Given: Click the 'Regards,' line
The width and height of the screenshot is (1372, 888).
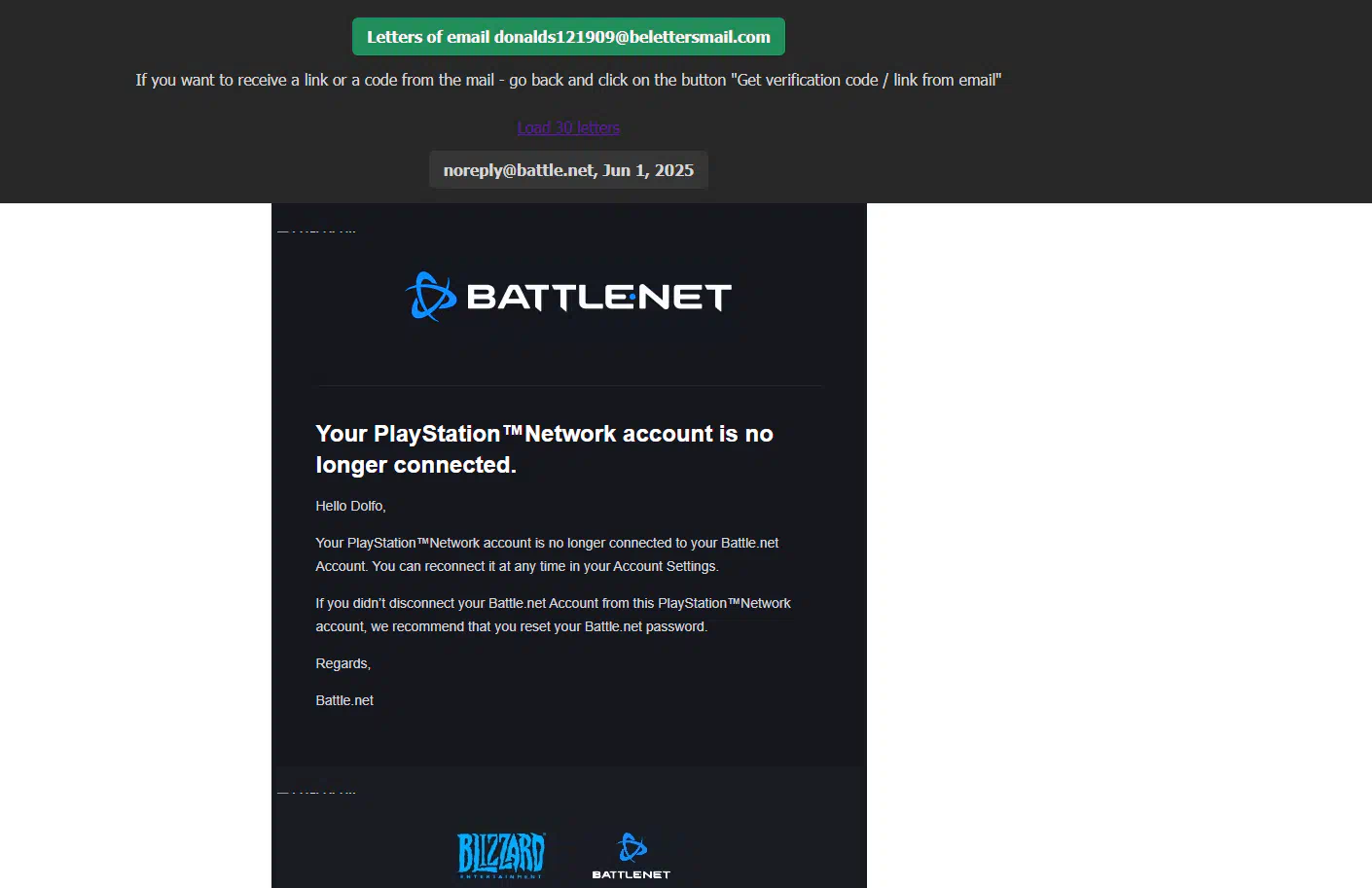Looking at the screenshot, I should click(343, 663).
